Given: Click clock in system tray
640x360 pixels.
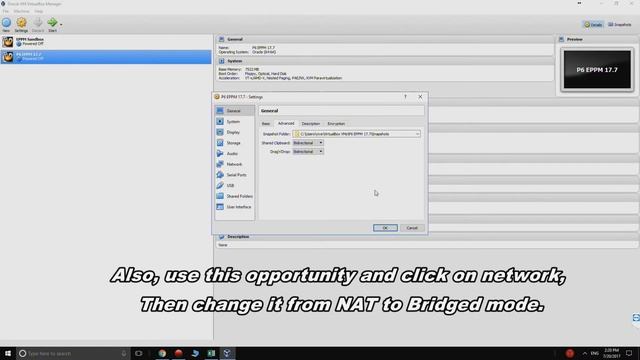Looking at the screenshot, I should point(611,353).
